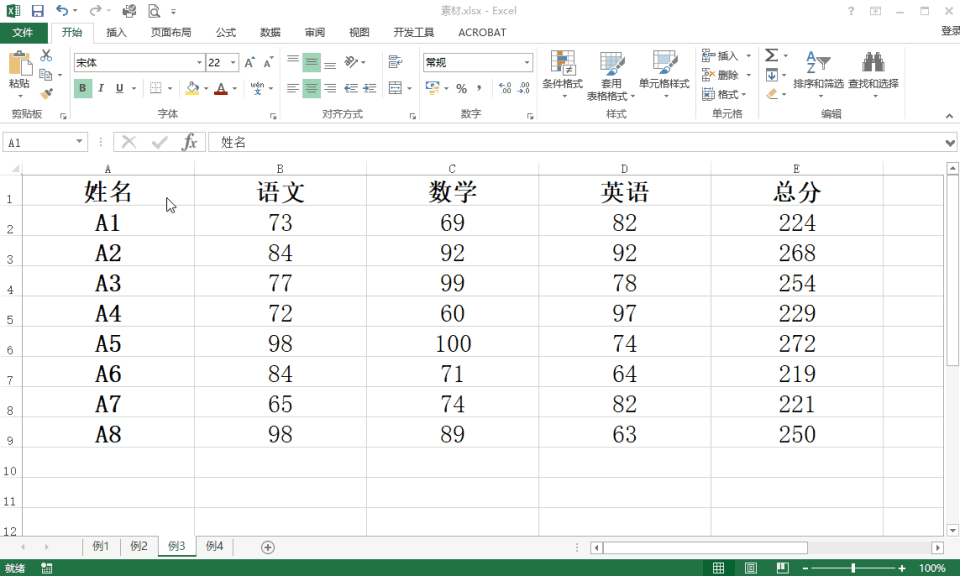The image size is (960, 576).
Task: Click the Wrap Text icon
Action: click(396, 62)
